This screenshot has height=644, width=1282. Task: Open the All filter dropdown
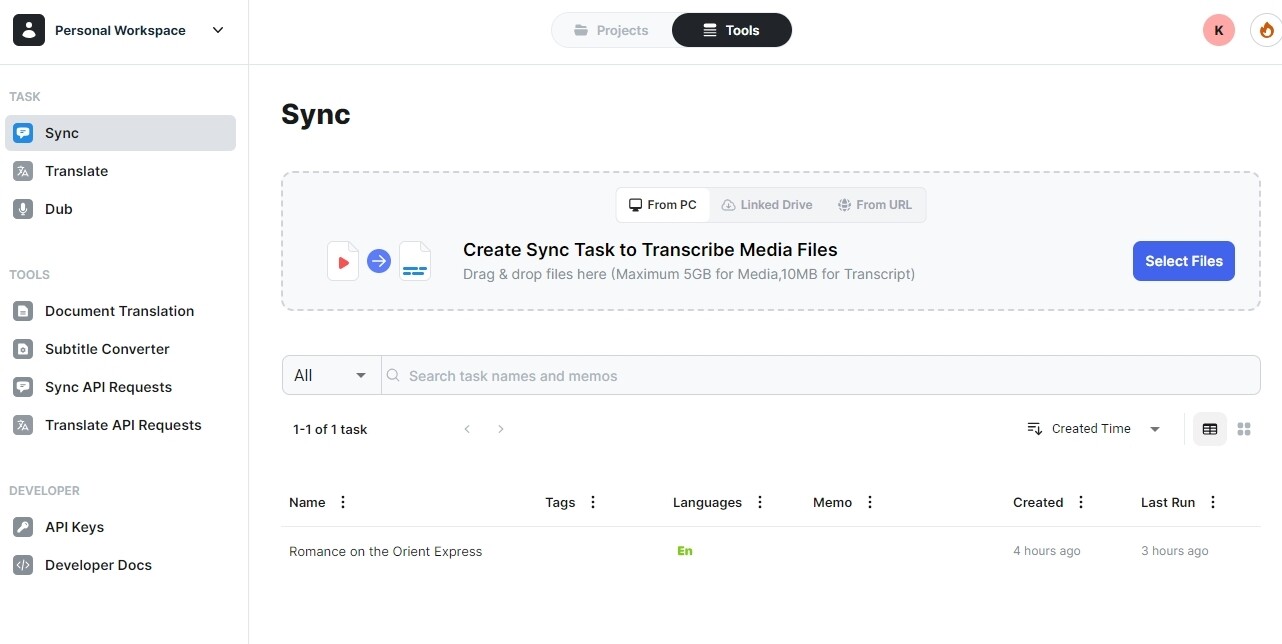(x=331, y=375)
